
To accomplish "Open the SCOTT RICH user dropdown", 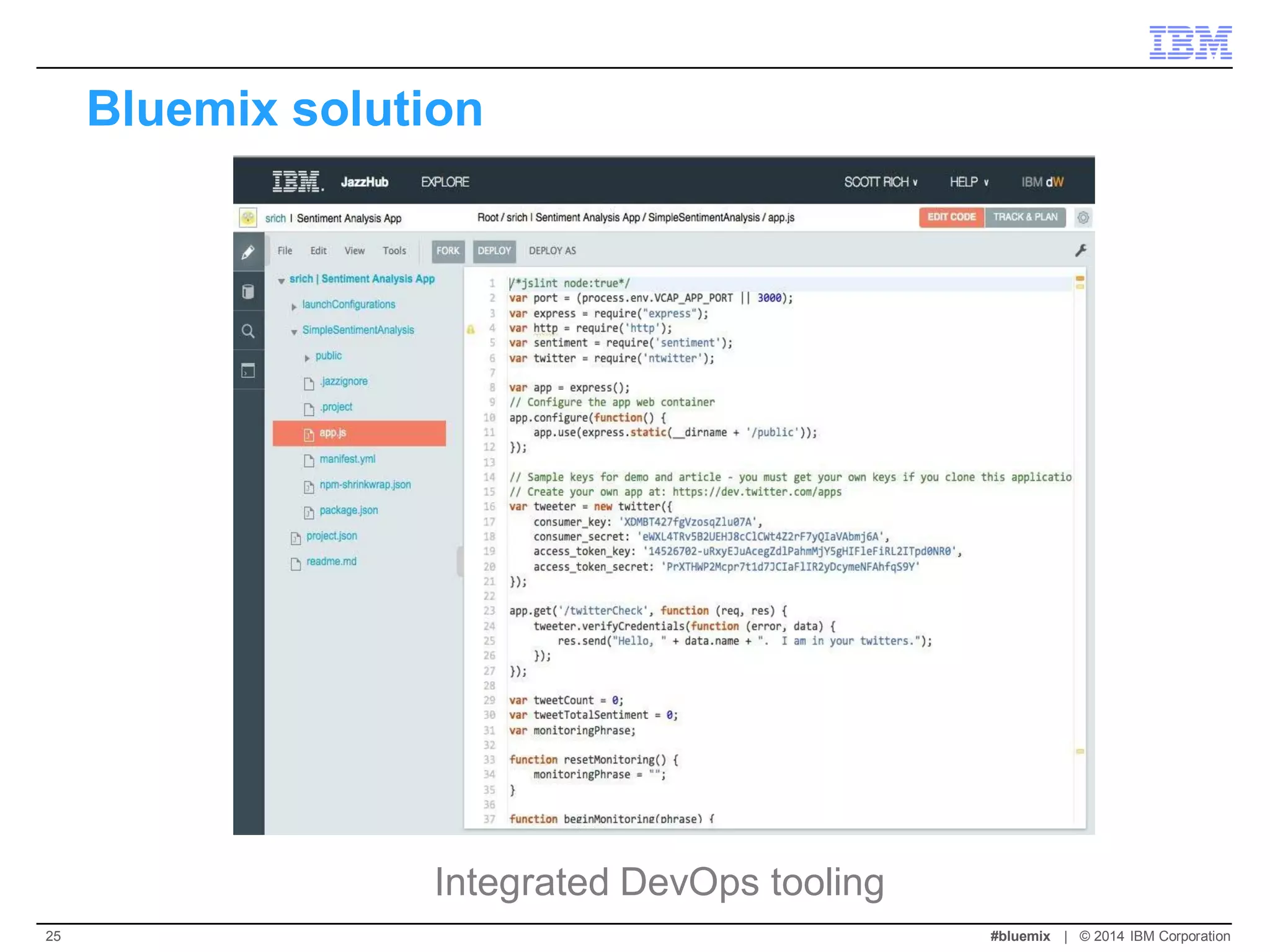I will (881, 182).
